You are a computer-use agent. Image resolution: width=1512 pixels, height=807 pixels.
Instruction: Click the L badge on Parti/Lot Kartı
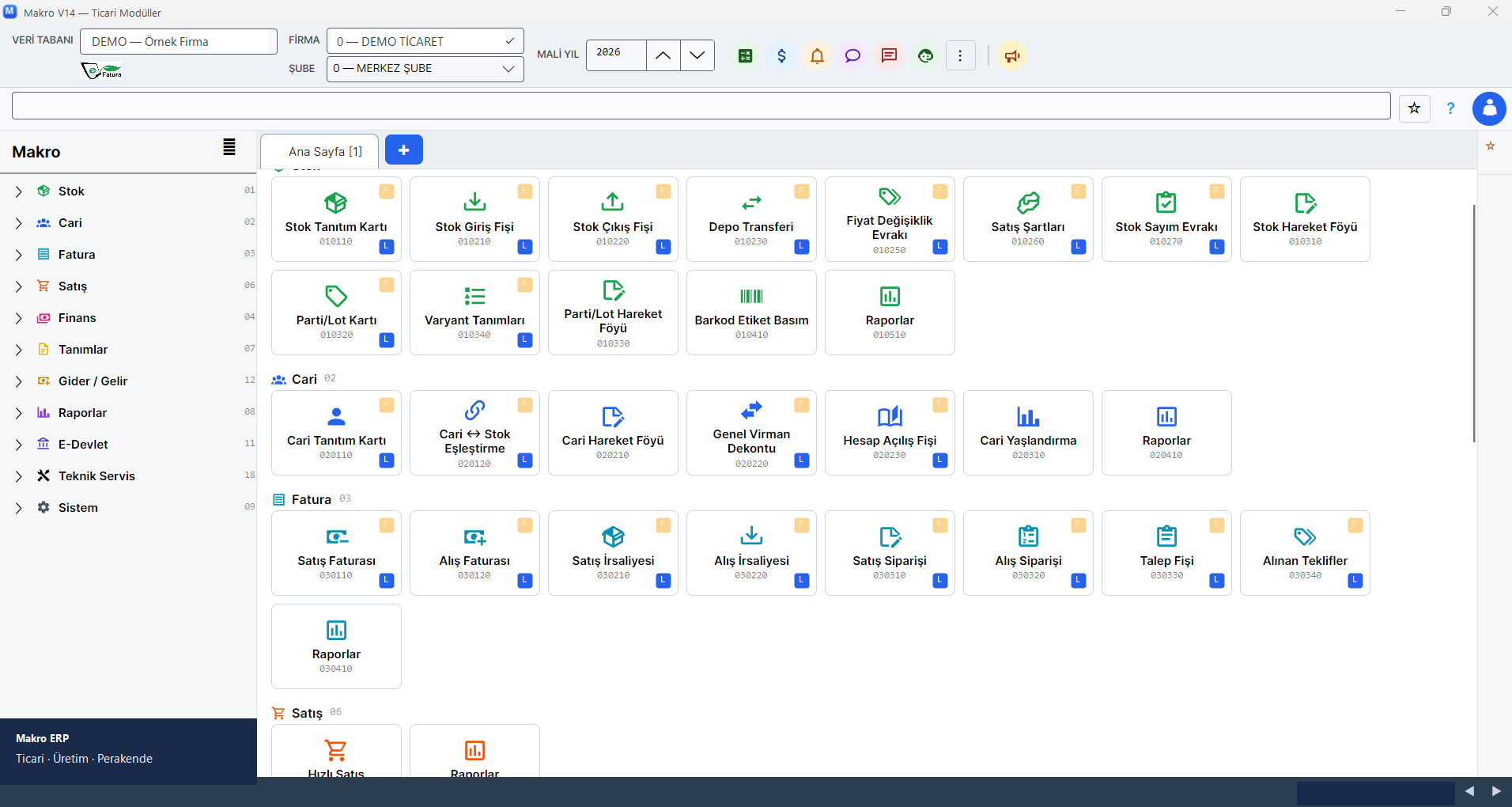tap(387, 340)
